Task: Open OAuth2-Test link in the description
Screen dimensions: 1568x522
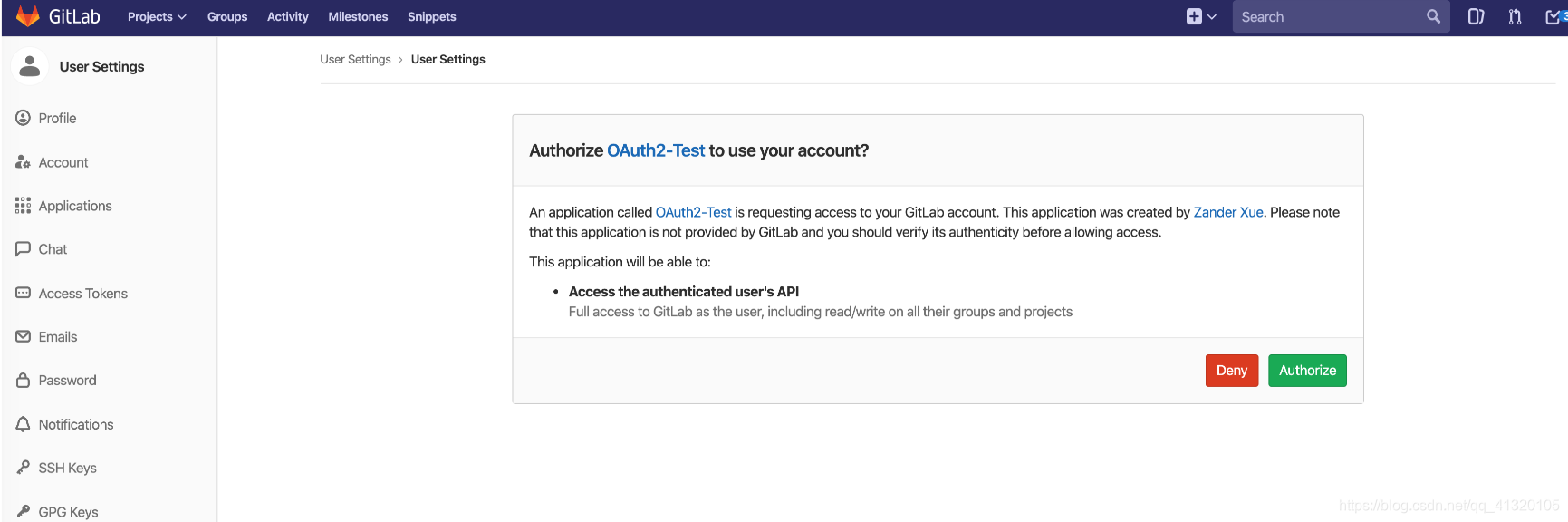Action: pos(694,212)
